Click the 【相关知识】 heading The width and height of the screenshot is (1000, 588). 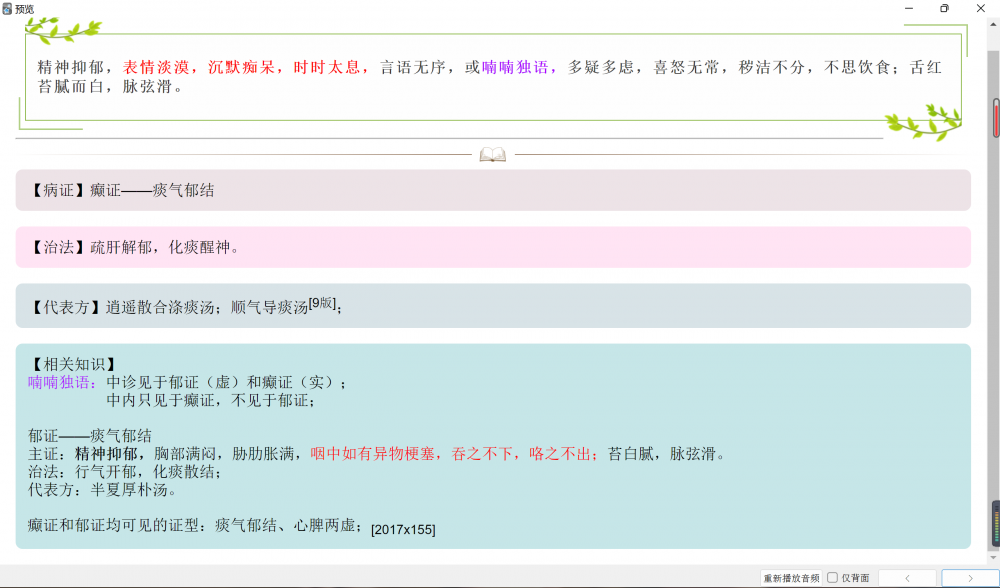(x=74, y=364)
